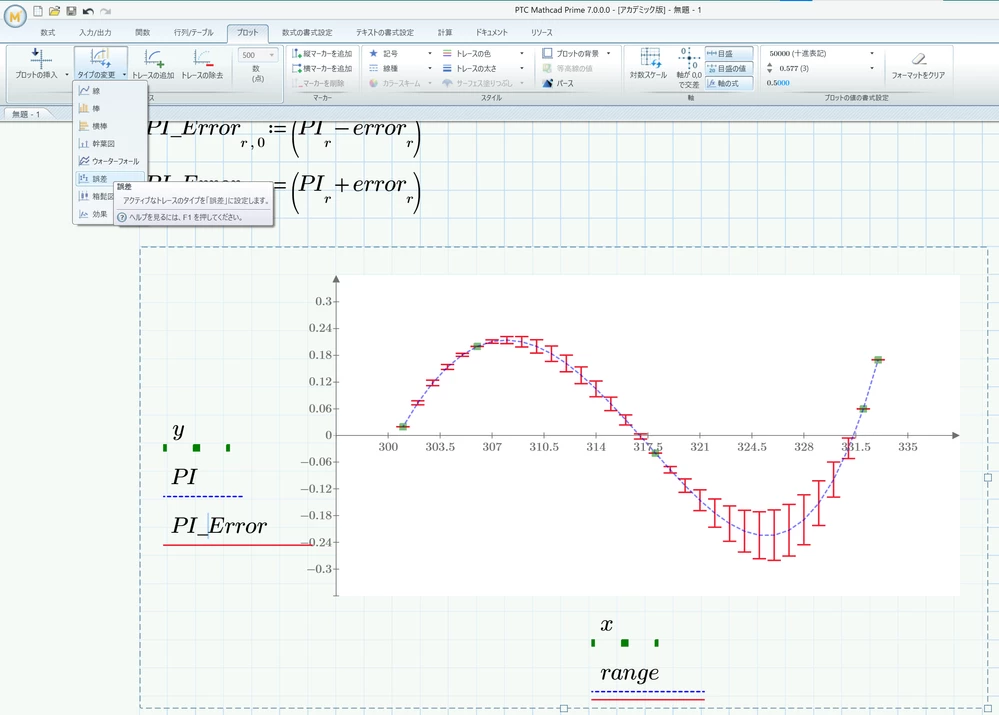The height and width of the screenshot is (715, 999).
Task: Open the ドキュメント ribbon tab
Action: pos(491,32)
